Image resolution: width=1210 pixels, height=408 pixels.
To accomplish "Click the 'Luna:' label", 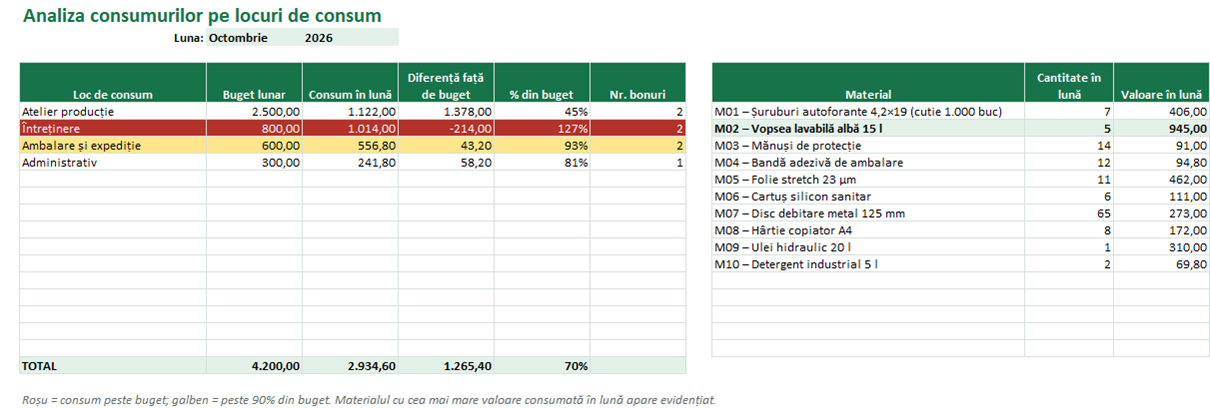I will (x=188, y=38).
